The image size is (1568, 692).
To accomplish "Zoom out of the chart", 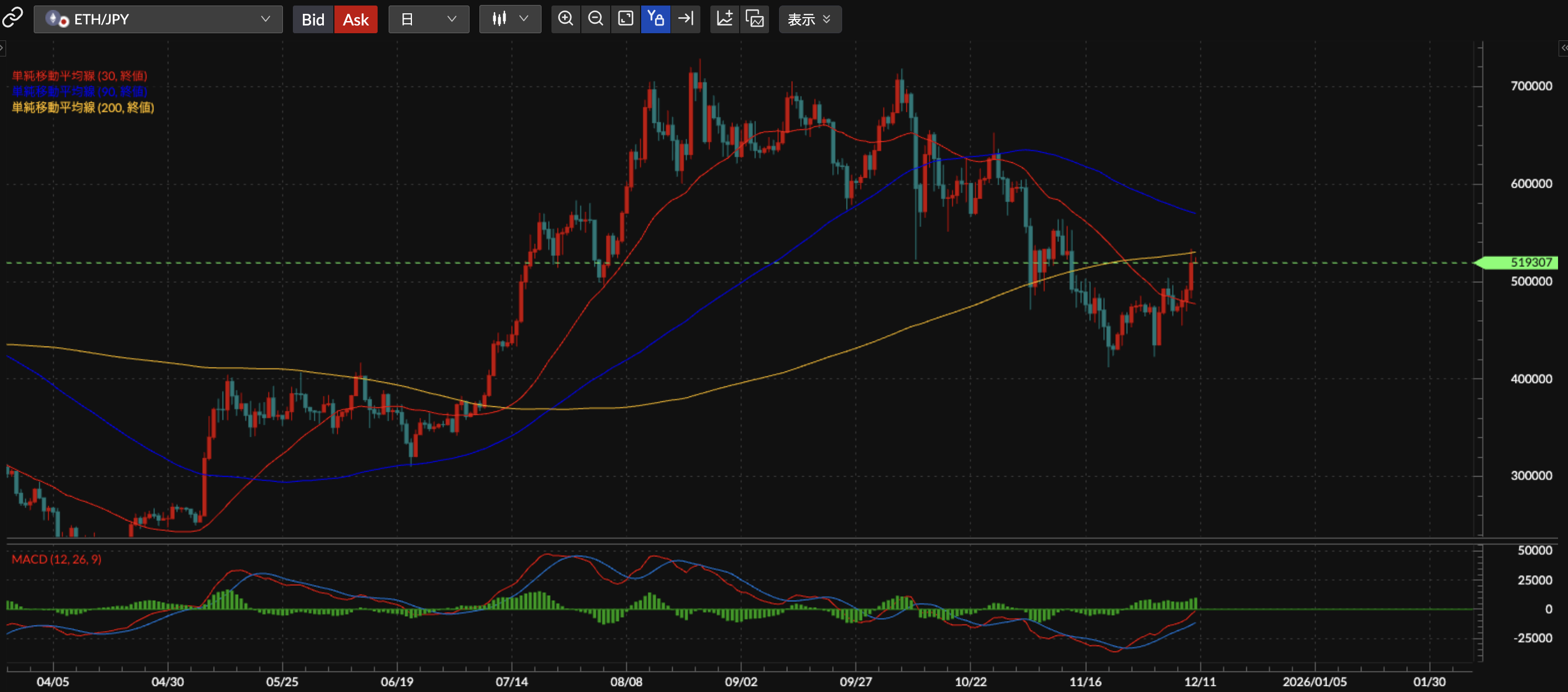I will pyautogui.click(x=595, y=19).
